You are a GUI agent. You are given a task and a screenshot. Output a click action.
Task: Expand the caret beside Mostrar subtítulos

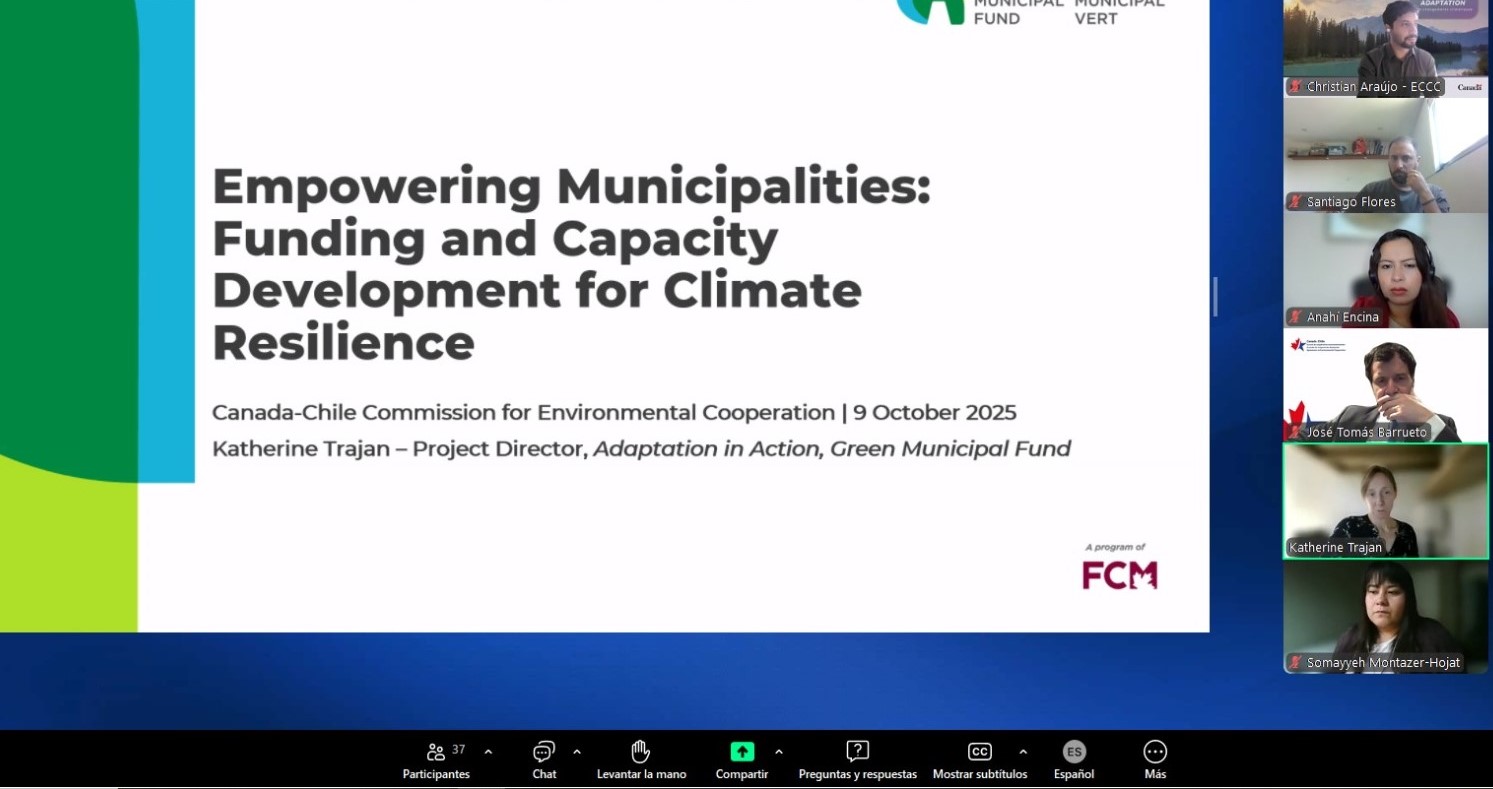click(1023, 752)
